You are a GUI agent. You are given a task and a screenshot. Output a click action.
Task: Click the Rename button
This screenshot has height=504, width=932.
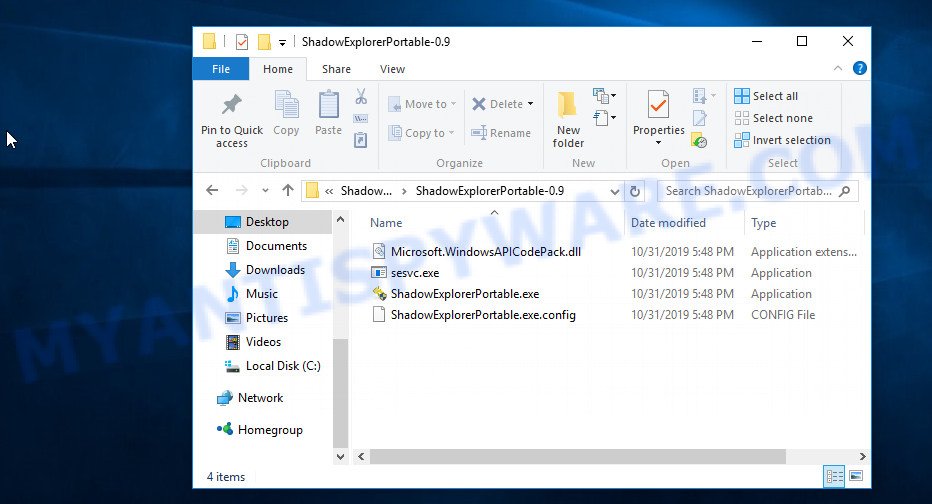coord(500,133)
